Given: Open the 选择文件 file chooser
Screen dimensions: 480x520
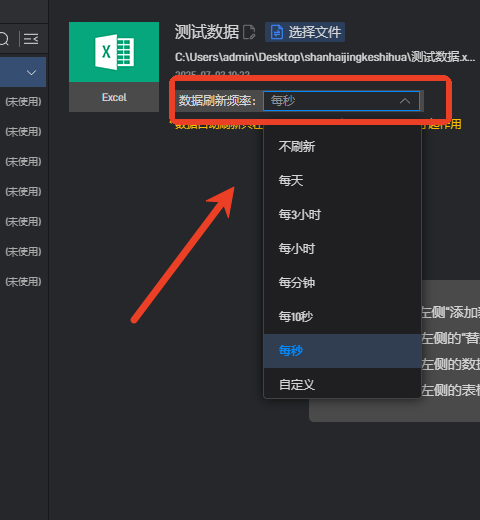Looking at the screenshot, I should (305, 32).
